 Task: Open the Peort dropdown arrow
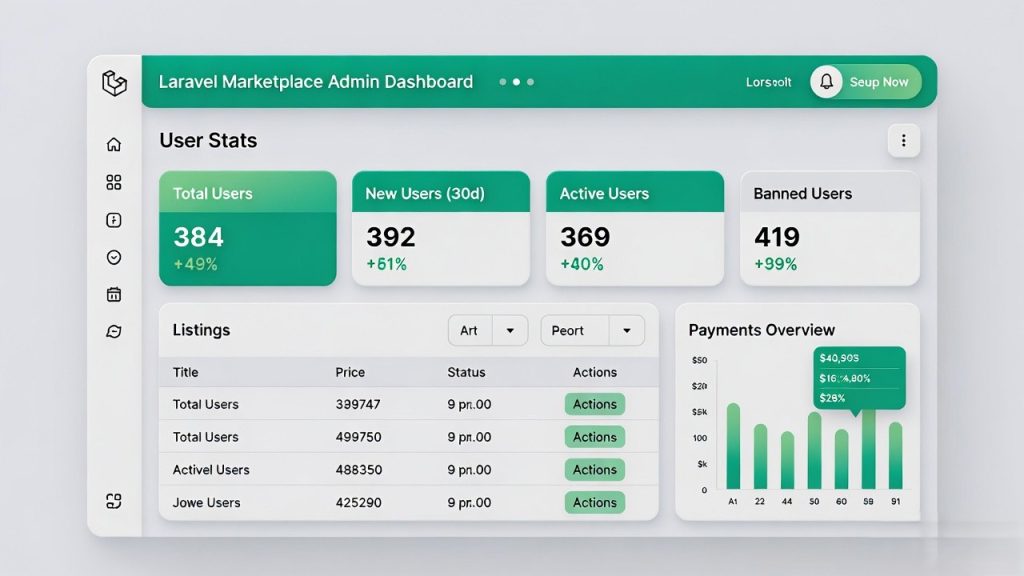click(627, 330)
